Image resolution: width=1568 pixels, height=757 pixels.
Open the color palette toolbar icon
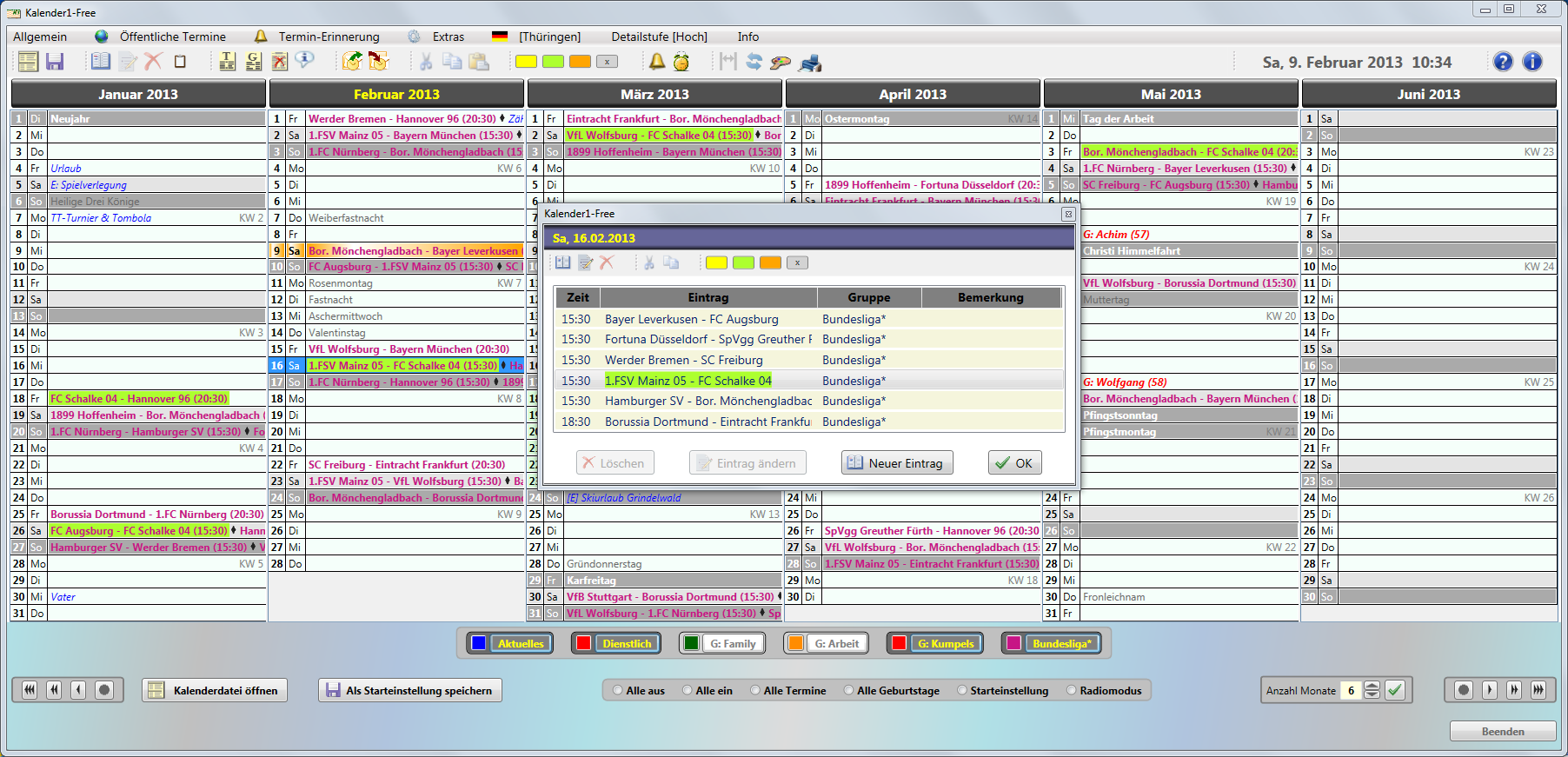point(781,63)
